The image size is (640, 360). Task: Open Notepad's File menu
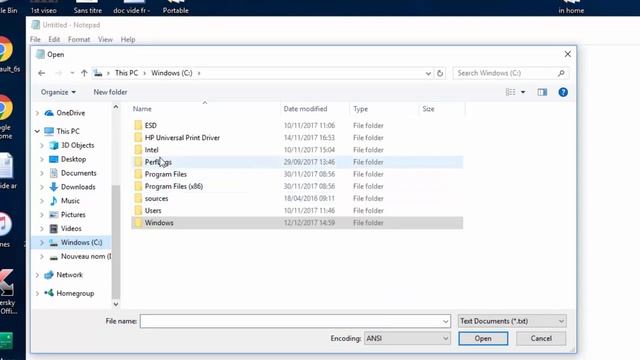click(35, 40)
